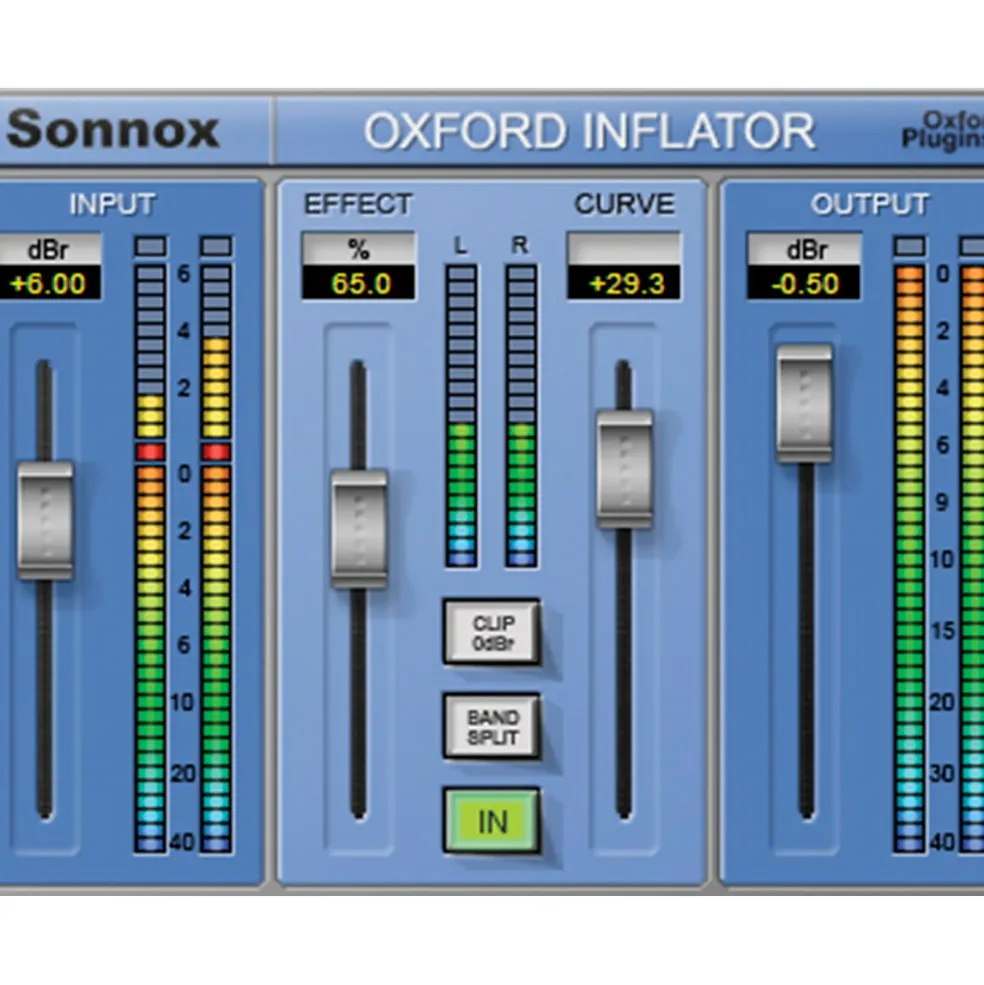This screenshot has width=984, height=985.
Task: Select the output value field -0.50
Action: tap(804, 284)
